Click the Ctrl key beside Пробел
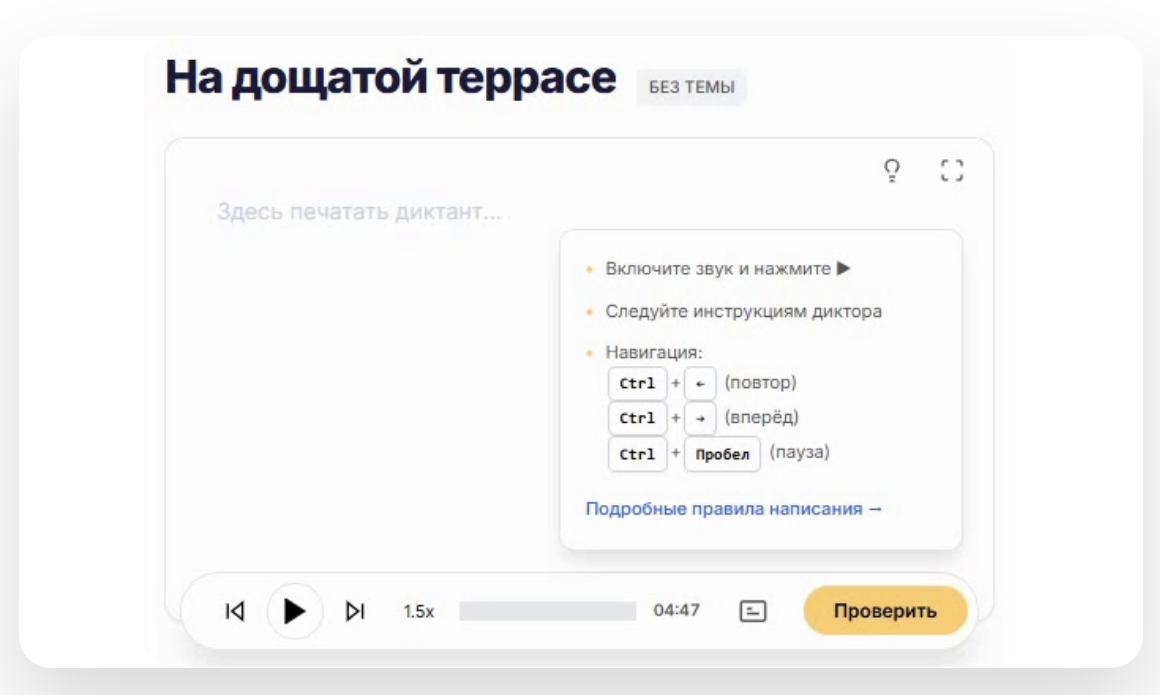The height and width of the screenshot is (695, 1160). click(x=637, y=454)
